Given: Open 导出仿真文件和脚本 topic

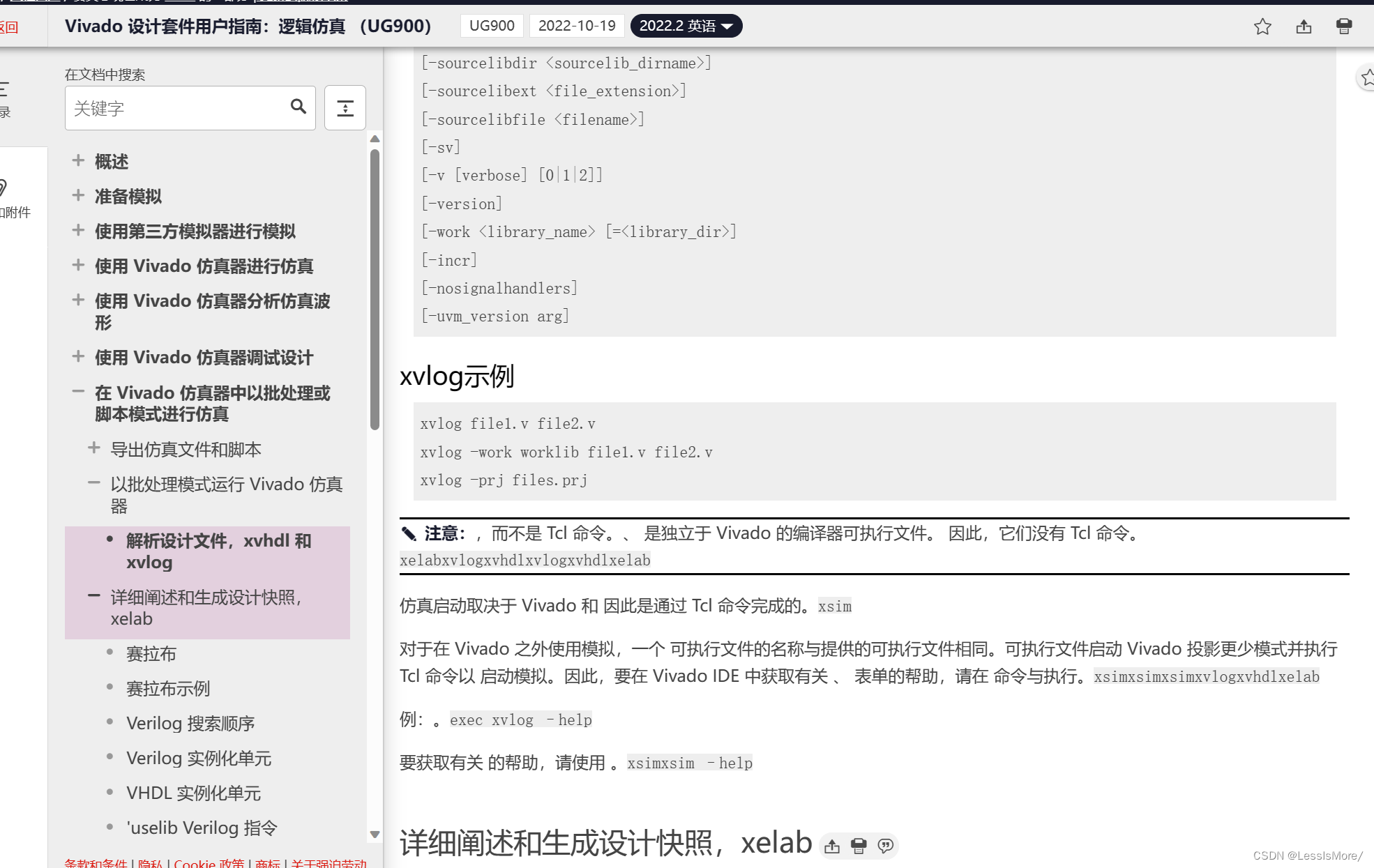Looking at the screenshot, I should pyautogui.click(x=186, y=450).
